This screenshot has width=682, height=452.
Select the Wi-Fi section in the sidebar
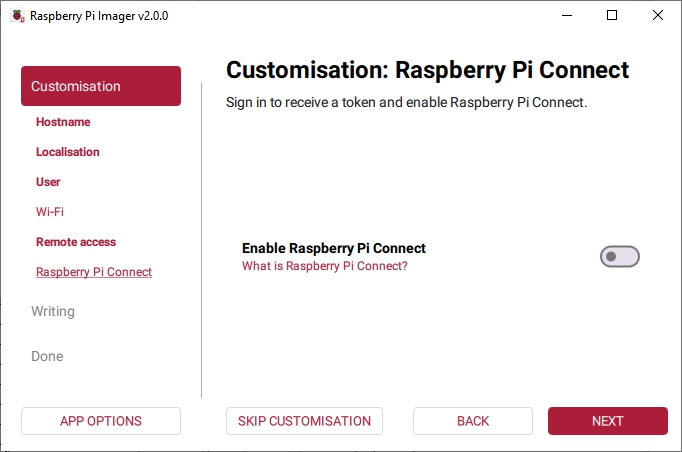[x=50, y=212]
